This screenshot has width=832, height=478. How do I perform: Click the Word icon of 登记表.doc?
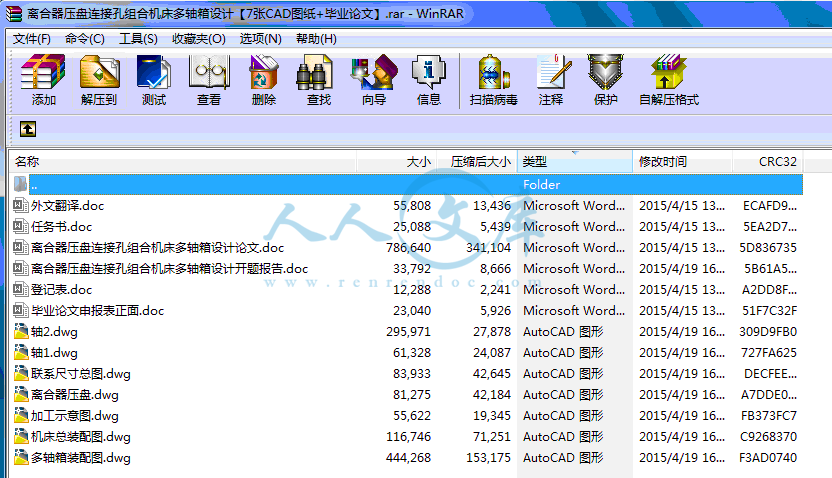click(x=20, y=289)
